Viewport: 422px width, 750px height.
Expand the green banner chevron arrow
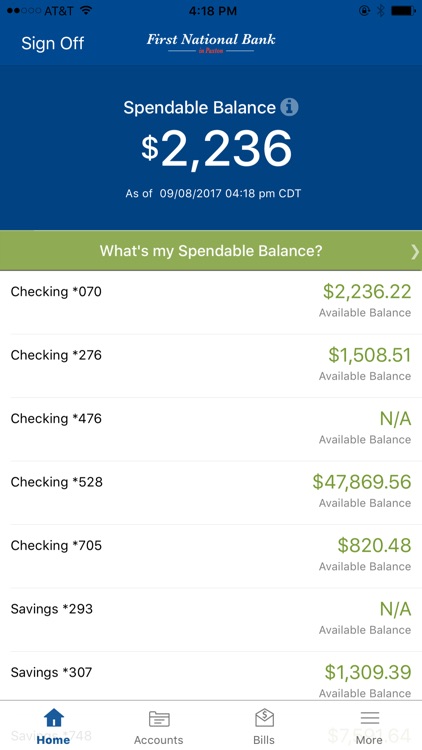414,251
